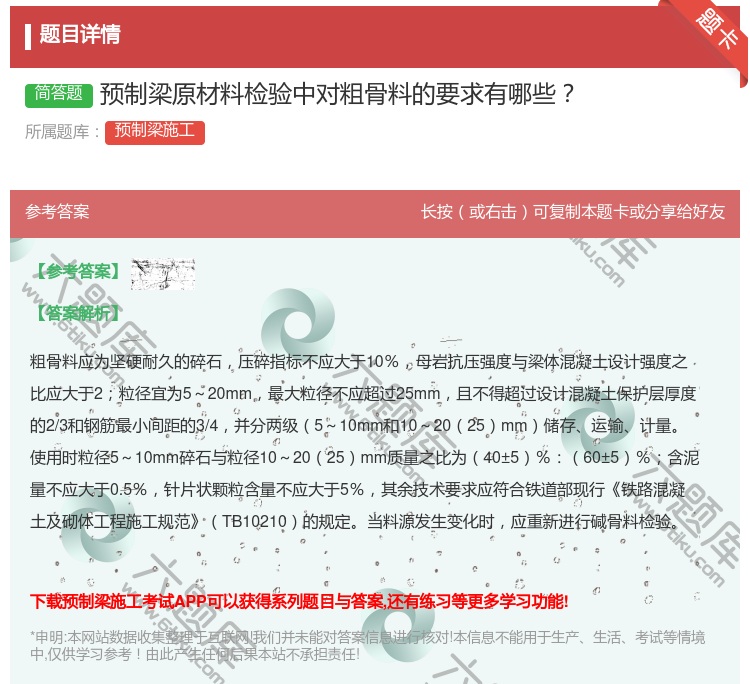Click the line starting 量不应大于0.5%
Viewport: 750px width, 684px height.
pyautogui.click(x=358, y=490)
